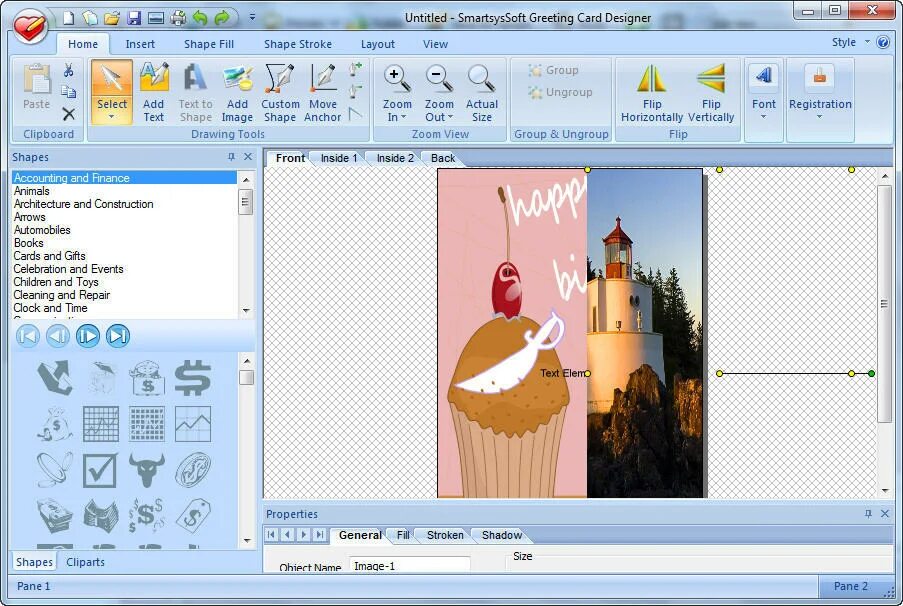This screenshot has height=606, width=903.
Task: Open the Help question mark icon
Action: [x=883, y=42]
